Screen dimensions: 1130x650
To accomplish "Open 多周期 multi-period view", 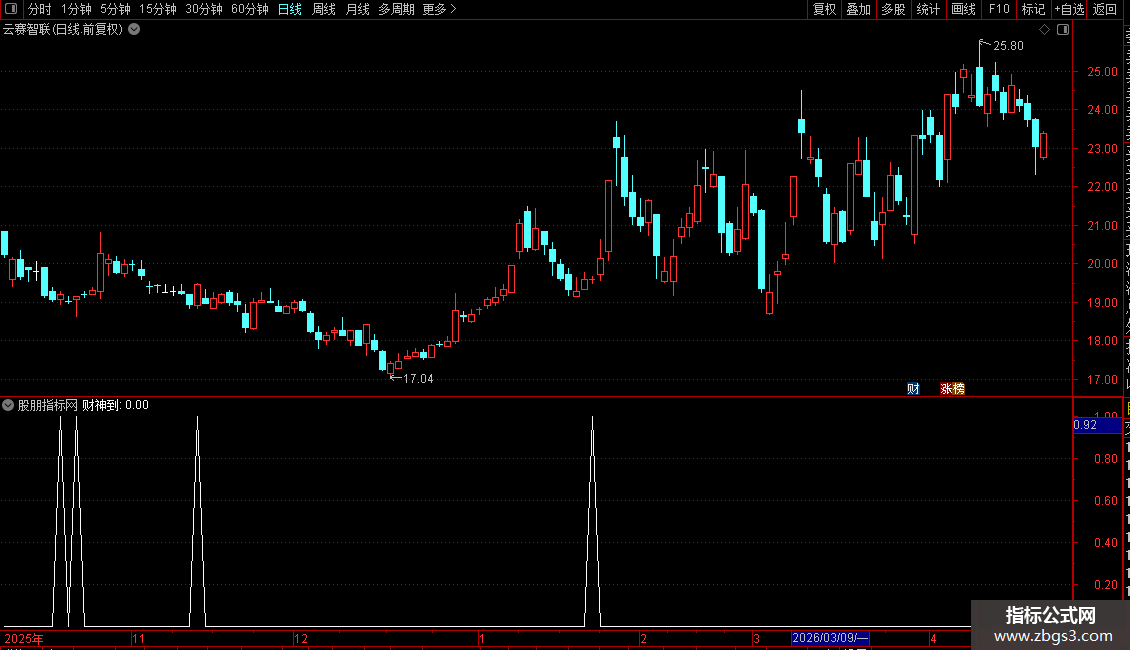I will 396,9.
